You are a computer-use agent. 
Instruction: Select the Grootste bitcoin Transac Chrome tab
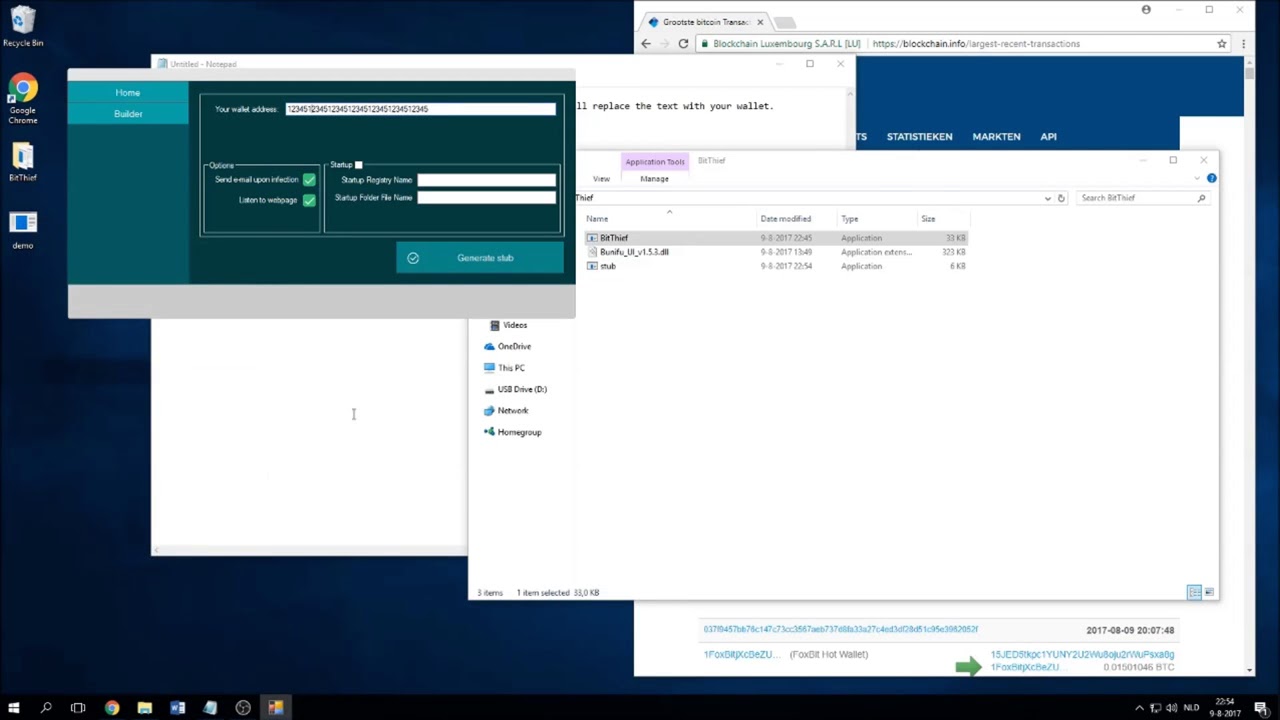706,22
